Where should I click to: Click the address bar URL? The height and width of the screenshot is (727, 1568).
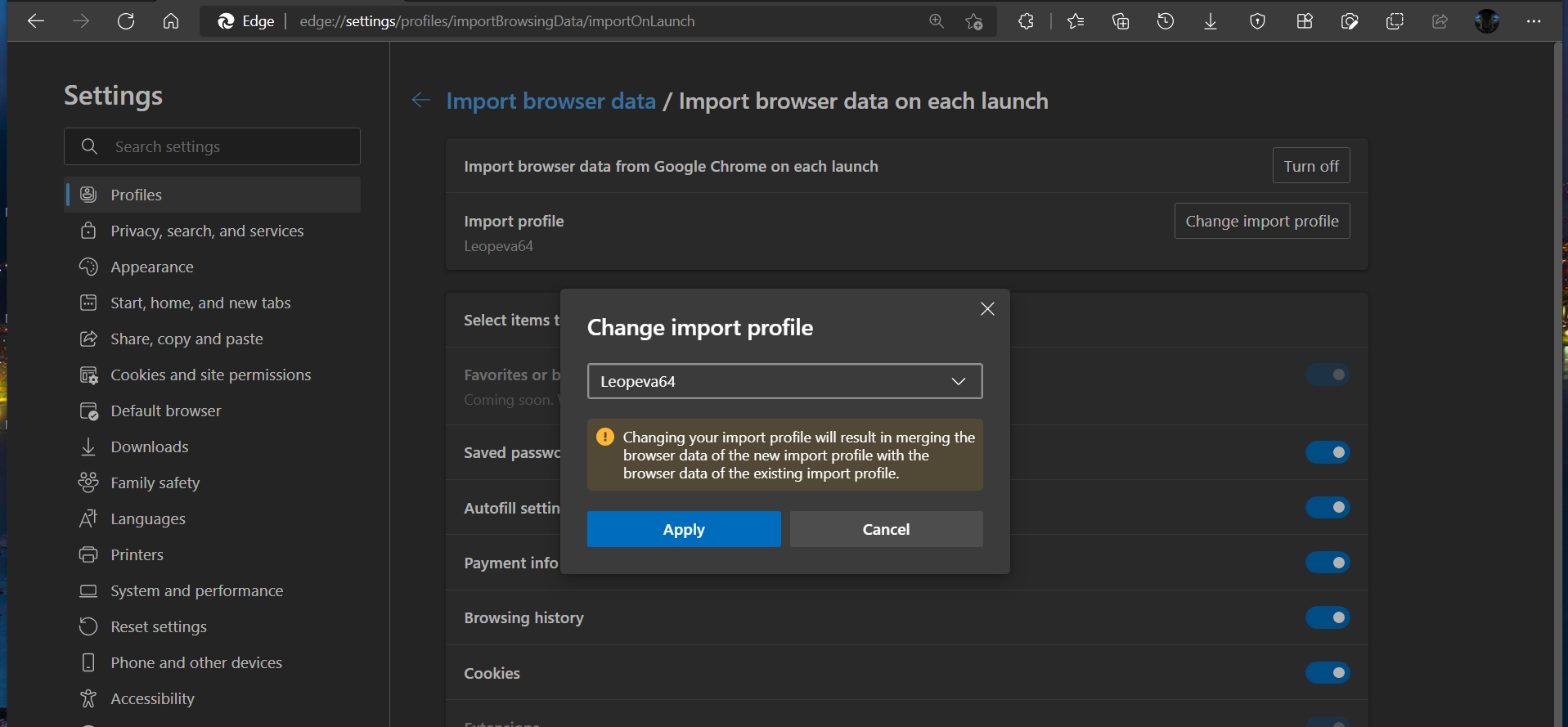coord(497,21)
